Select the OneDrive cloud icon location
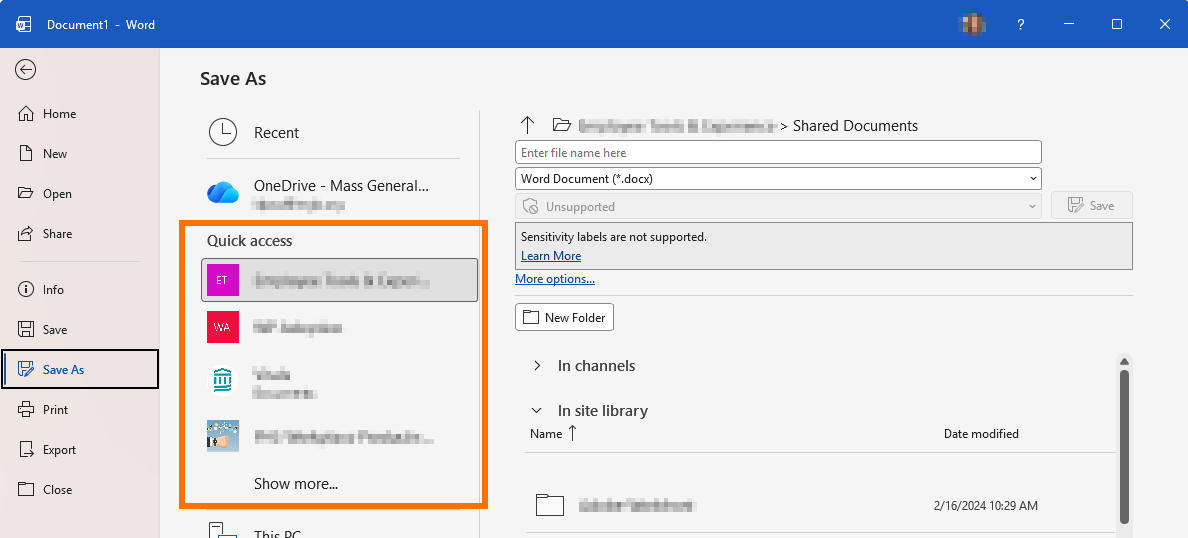 coord(223,192)
